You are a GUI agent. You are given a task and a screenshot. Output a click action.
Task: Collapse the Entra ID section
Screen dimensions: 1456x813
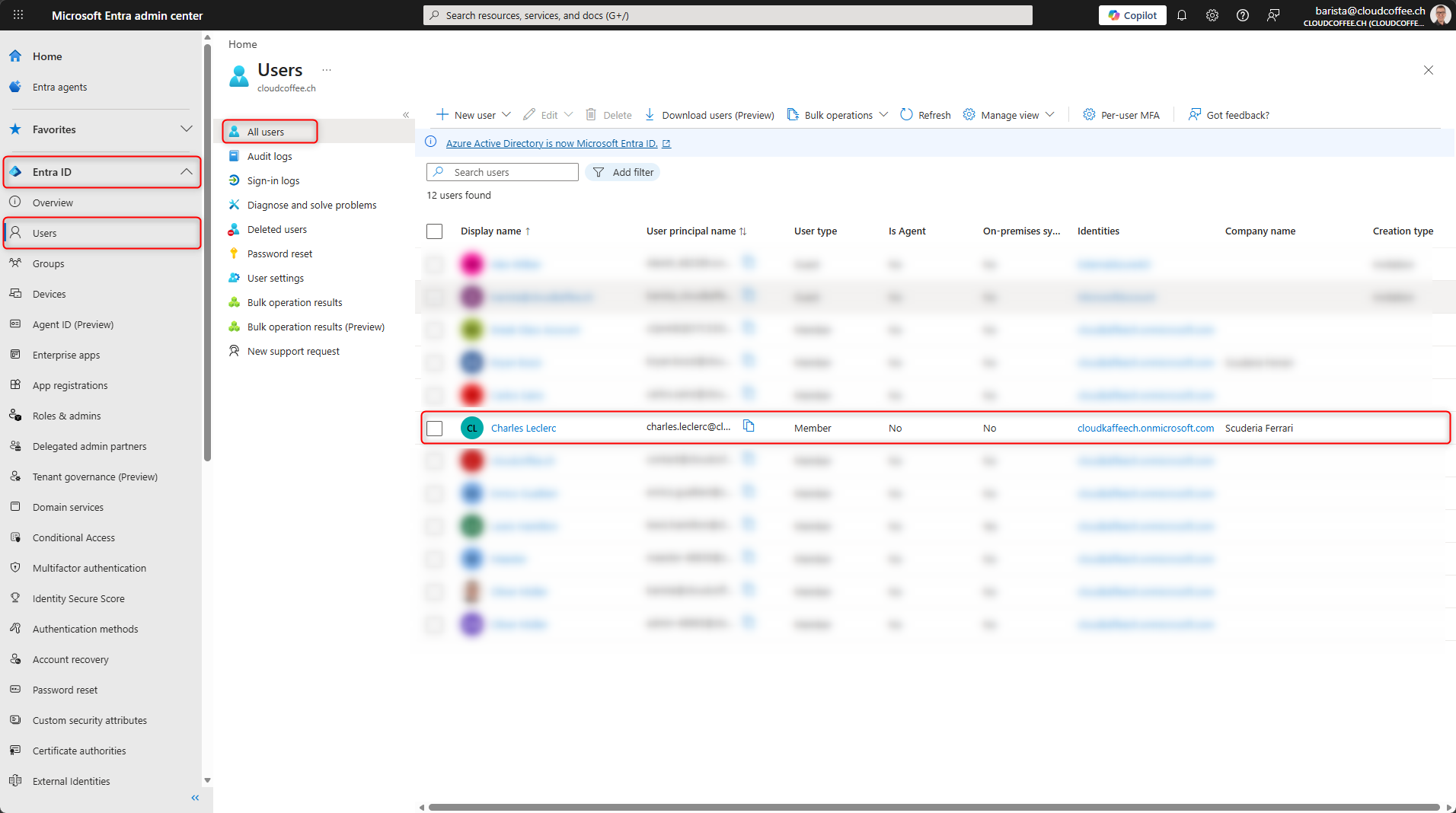(x=186, y=172)
